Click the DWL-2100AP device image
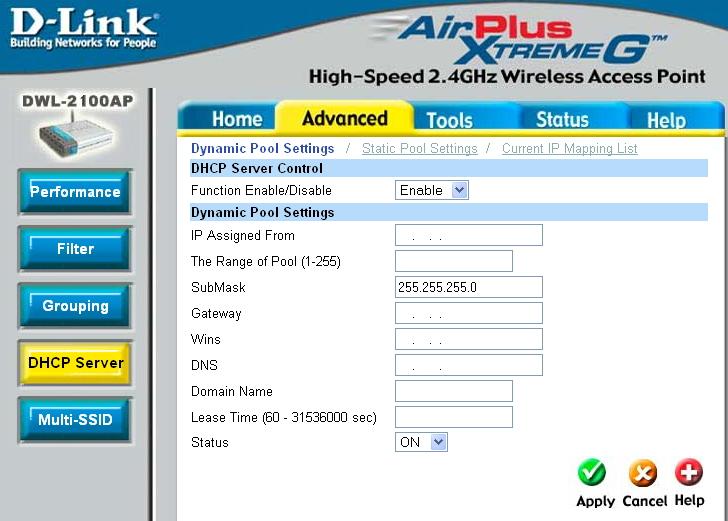Image resolution: width=728 pixels, height=521 pixels. 76,137
